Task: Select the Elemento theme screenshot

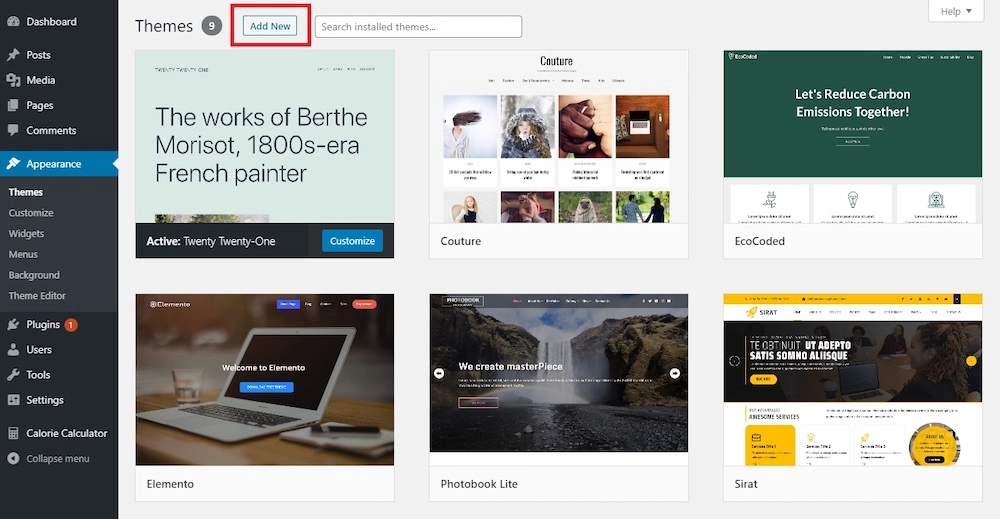Action: coord(265,379)
